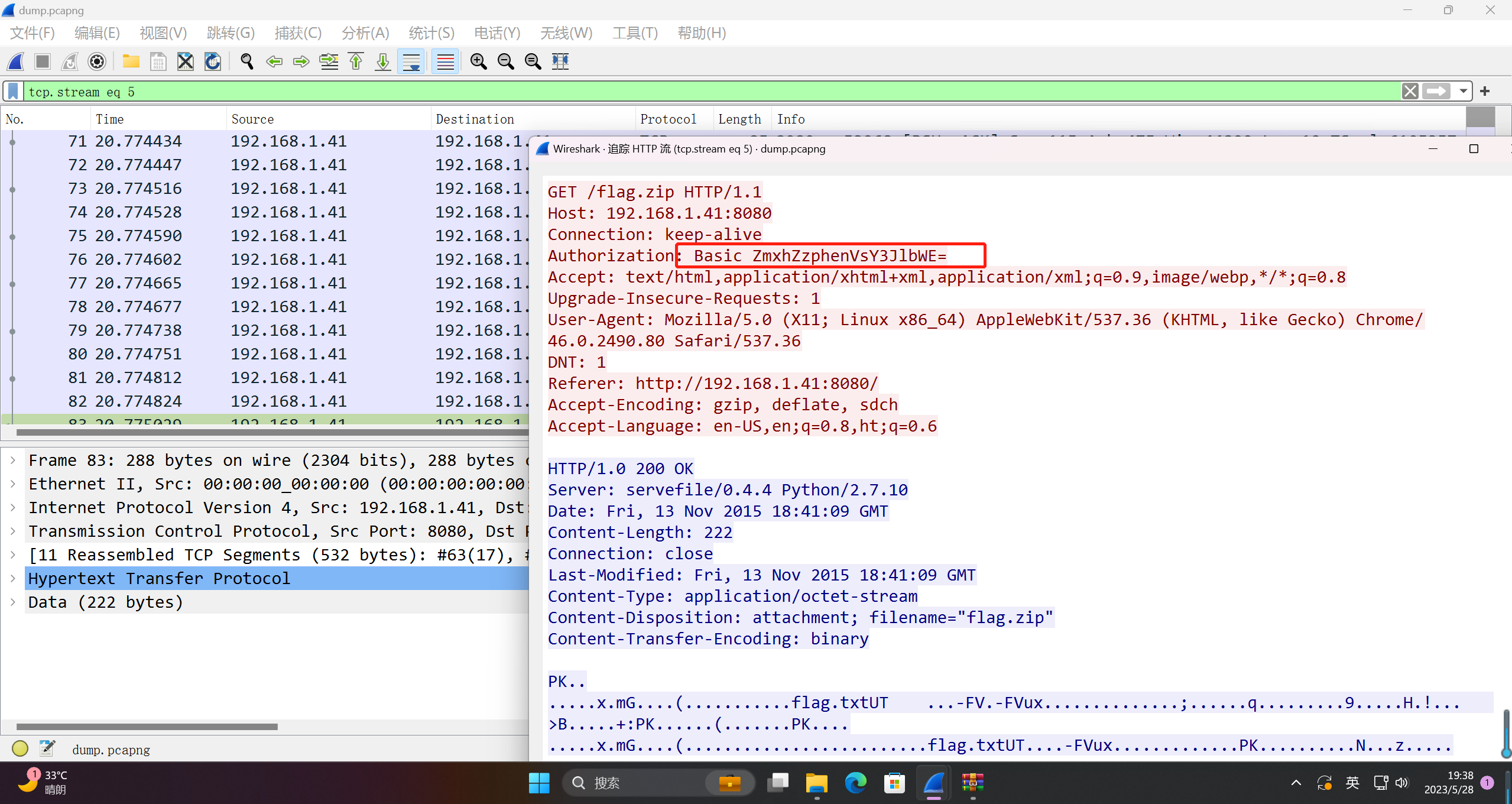Click the find packet magnifier icon
1512x804 pixels.
[247, 61]
